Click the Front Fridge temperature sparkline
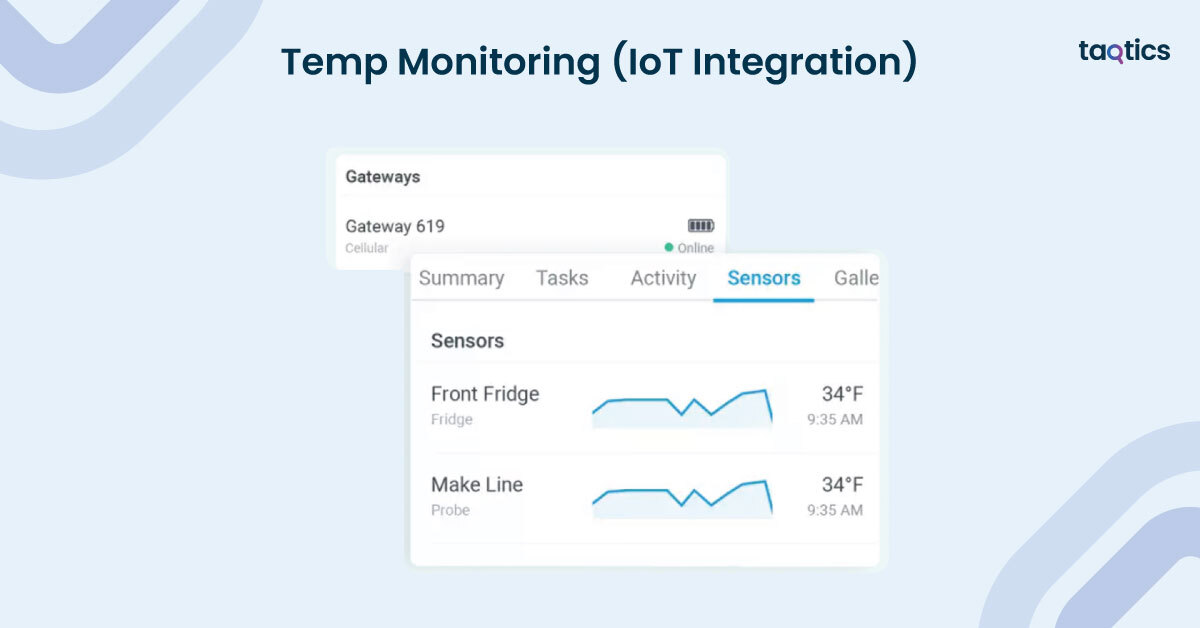Image resolution: width=1200 pixels, height=628 pixels. 682,405
